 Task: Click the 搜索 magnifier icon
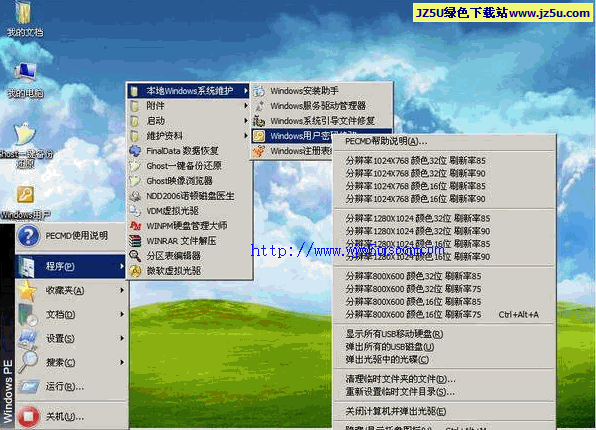tap(28, 362)
